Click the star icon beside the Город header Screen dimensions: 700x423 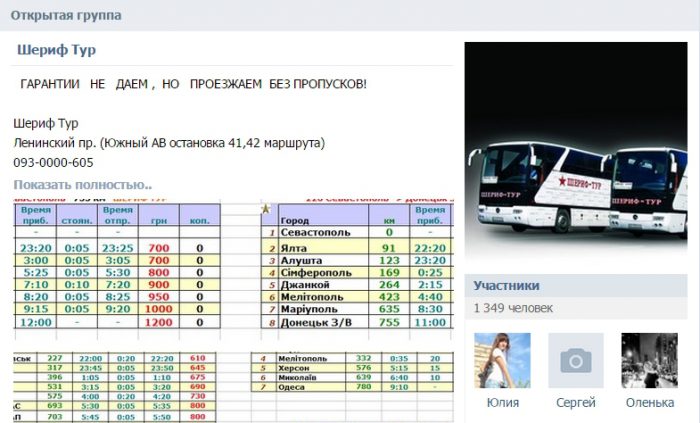tap(266, 208)
